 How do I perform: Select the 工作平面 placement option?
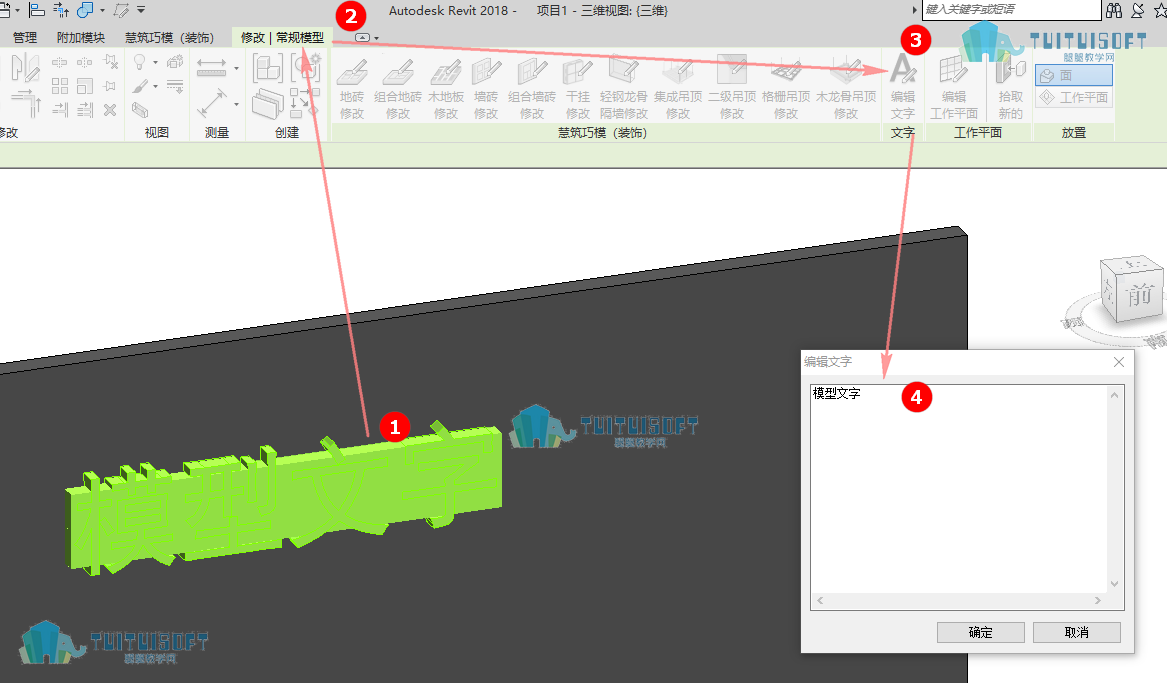(1073, 97)
